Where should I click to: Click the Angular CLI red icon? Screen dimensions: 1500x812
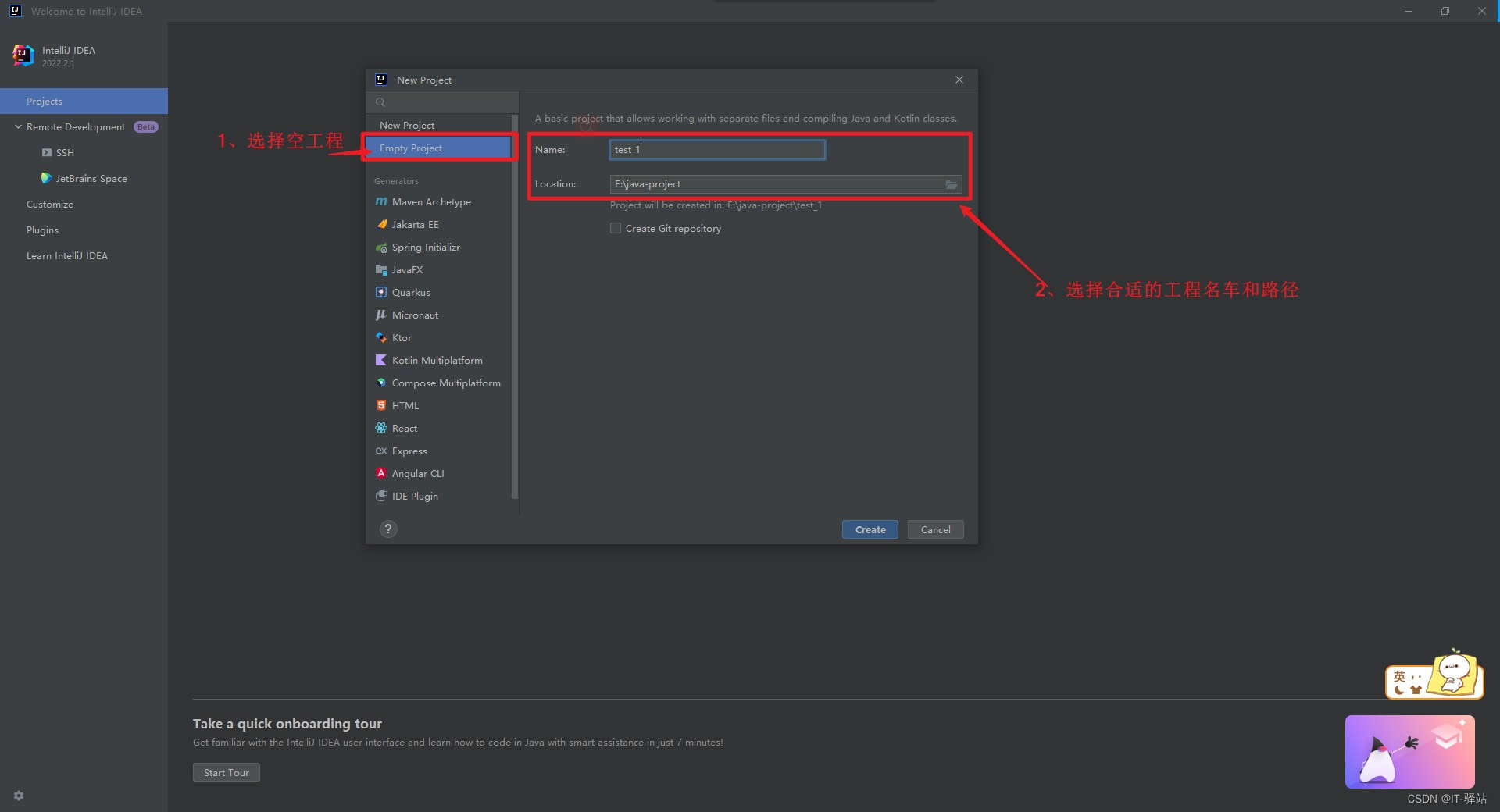click(x=381, y=473)
